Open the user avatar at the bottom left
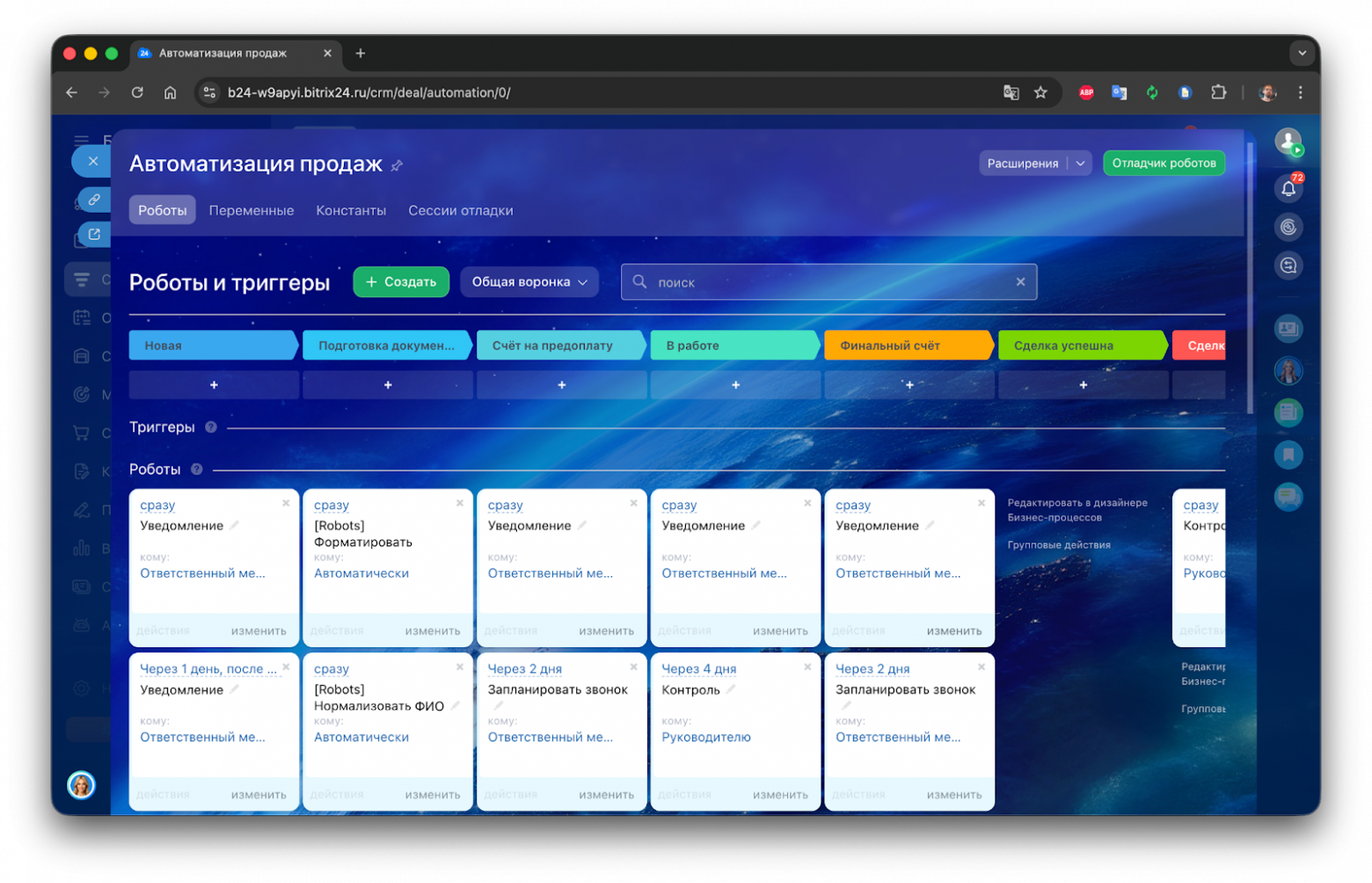The image size is (1372, 883). pos(81,784)
